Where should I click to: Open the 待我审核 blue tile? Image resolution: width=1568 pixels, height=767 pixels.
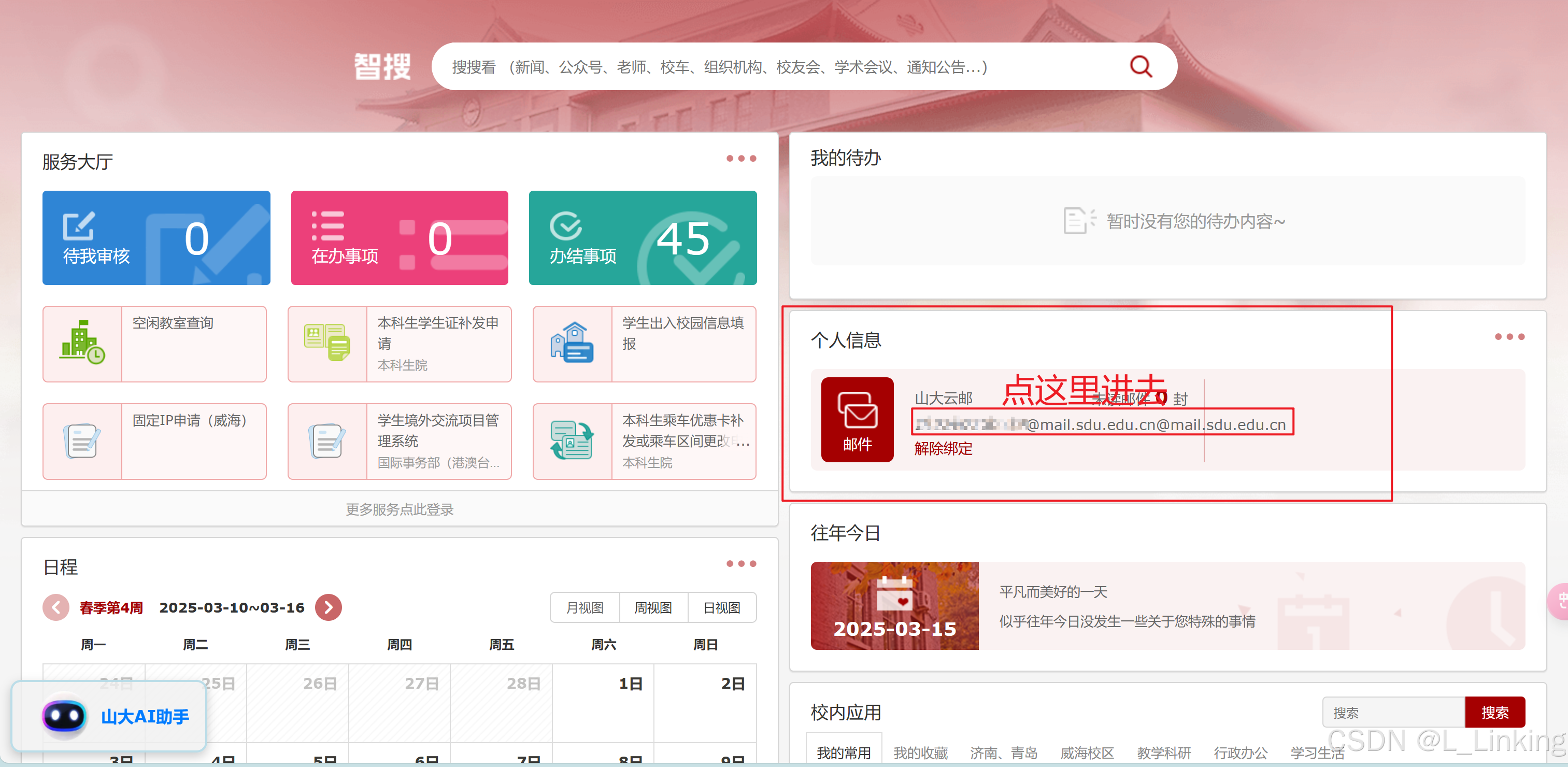[x=156, y=238]
